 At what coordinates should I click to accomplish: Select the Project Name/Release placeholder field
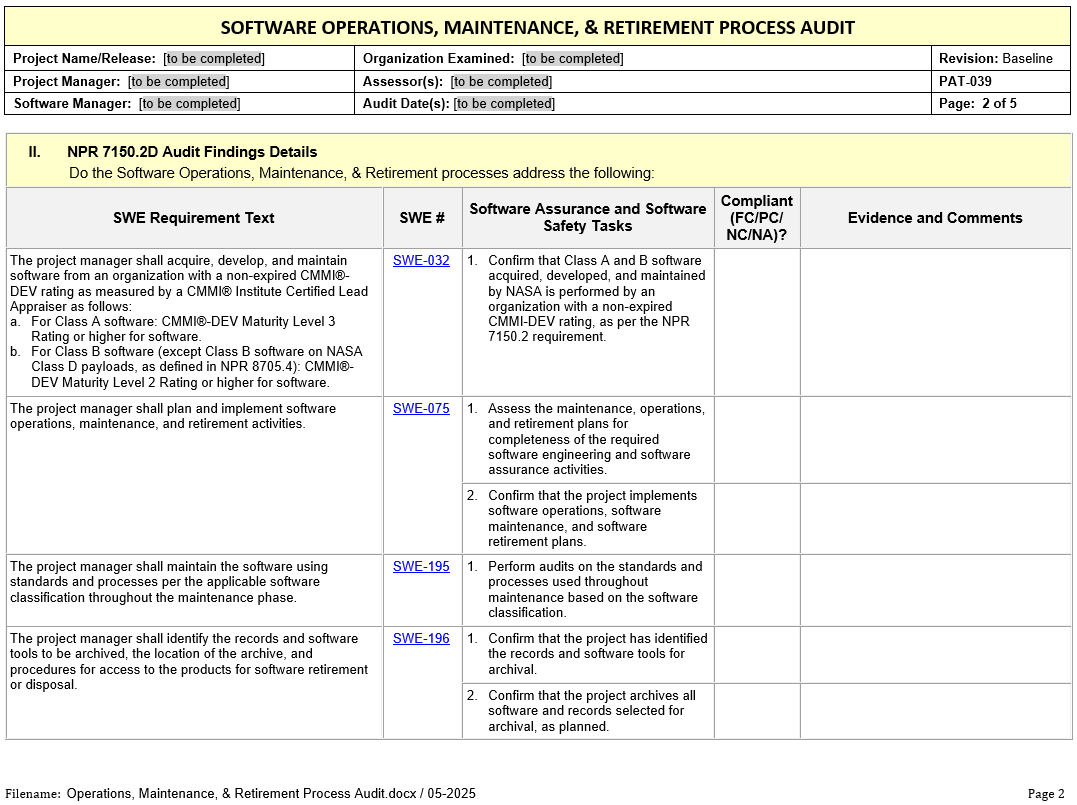click(214, 59)
